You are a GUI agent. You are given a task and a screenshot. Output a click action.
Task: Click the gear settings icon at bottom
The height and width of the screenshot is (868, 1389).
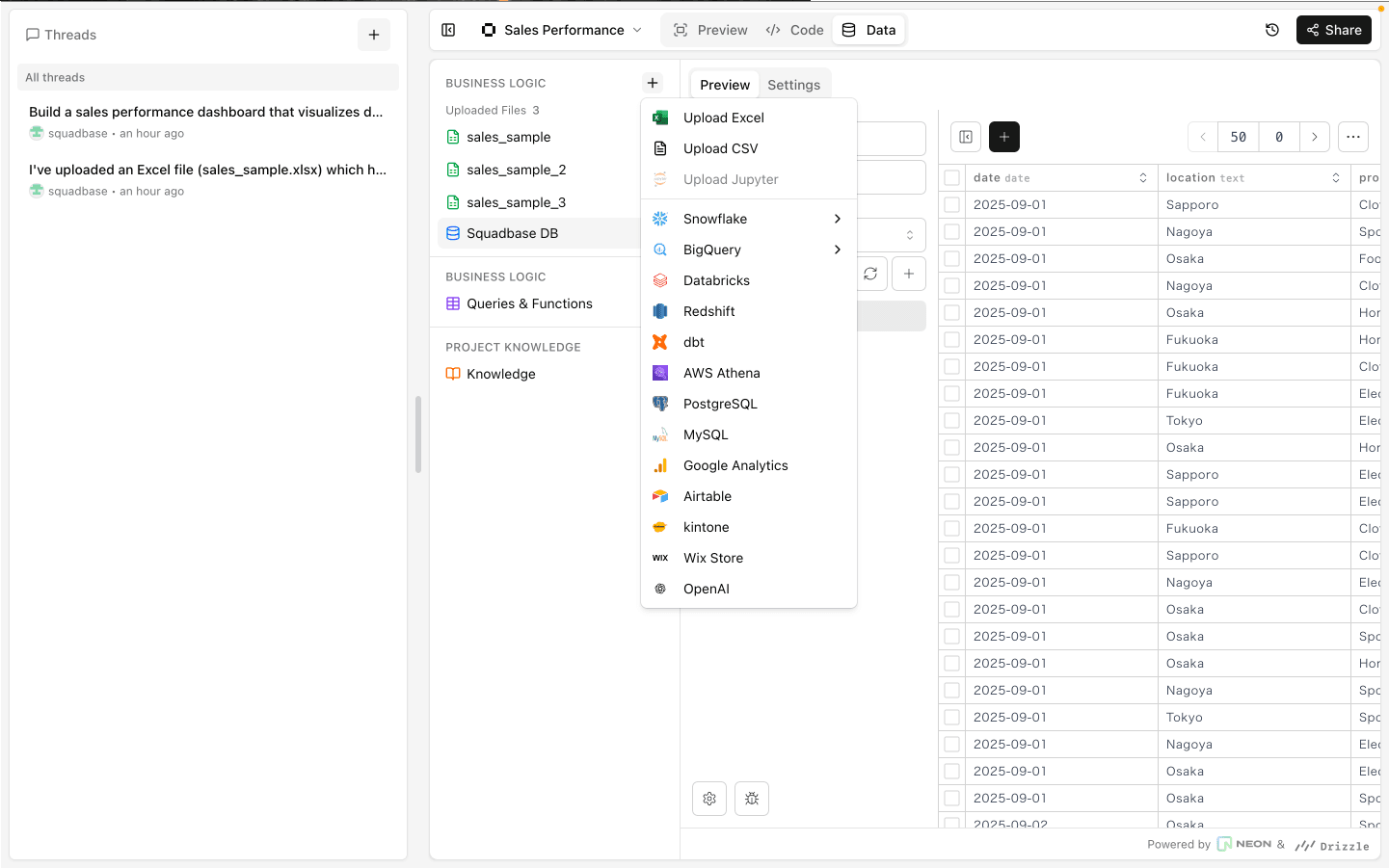(709, 799)
